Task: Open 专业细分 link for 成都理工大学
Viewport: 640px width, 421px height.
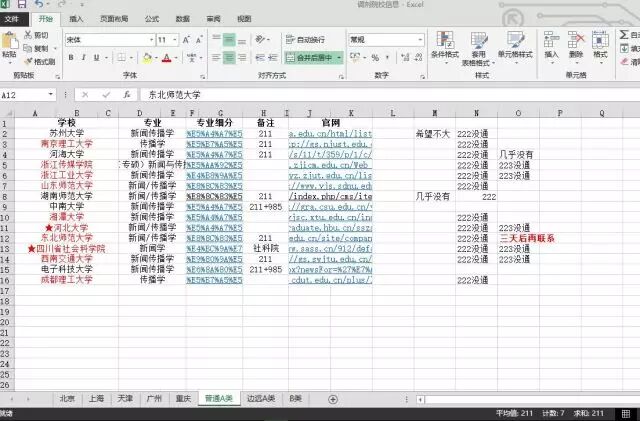Action: tap(214, 280)
